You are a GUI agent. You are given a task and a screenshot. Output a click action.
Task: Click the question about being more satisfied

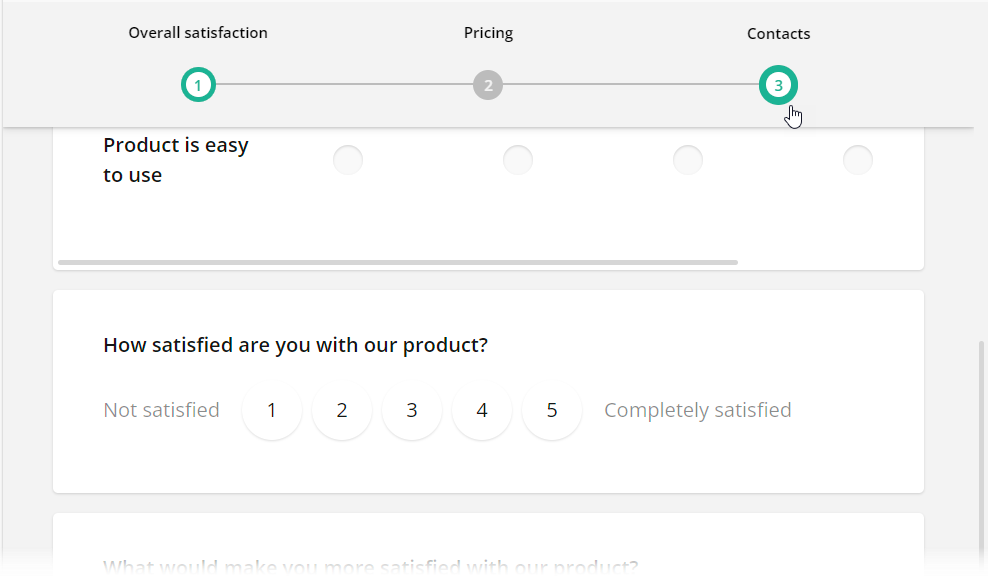369,566
